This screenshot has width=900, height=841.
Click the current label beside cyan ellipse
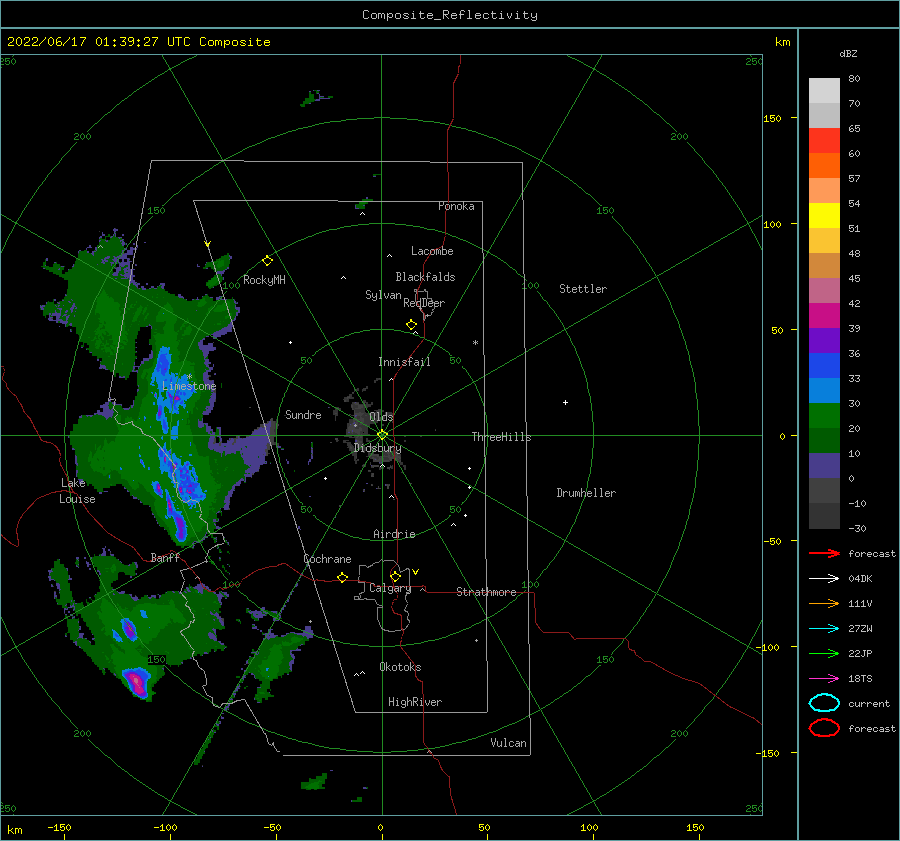point(868,703)
